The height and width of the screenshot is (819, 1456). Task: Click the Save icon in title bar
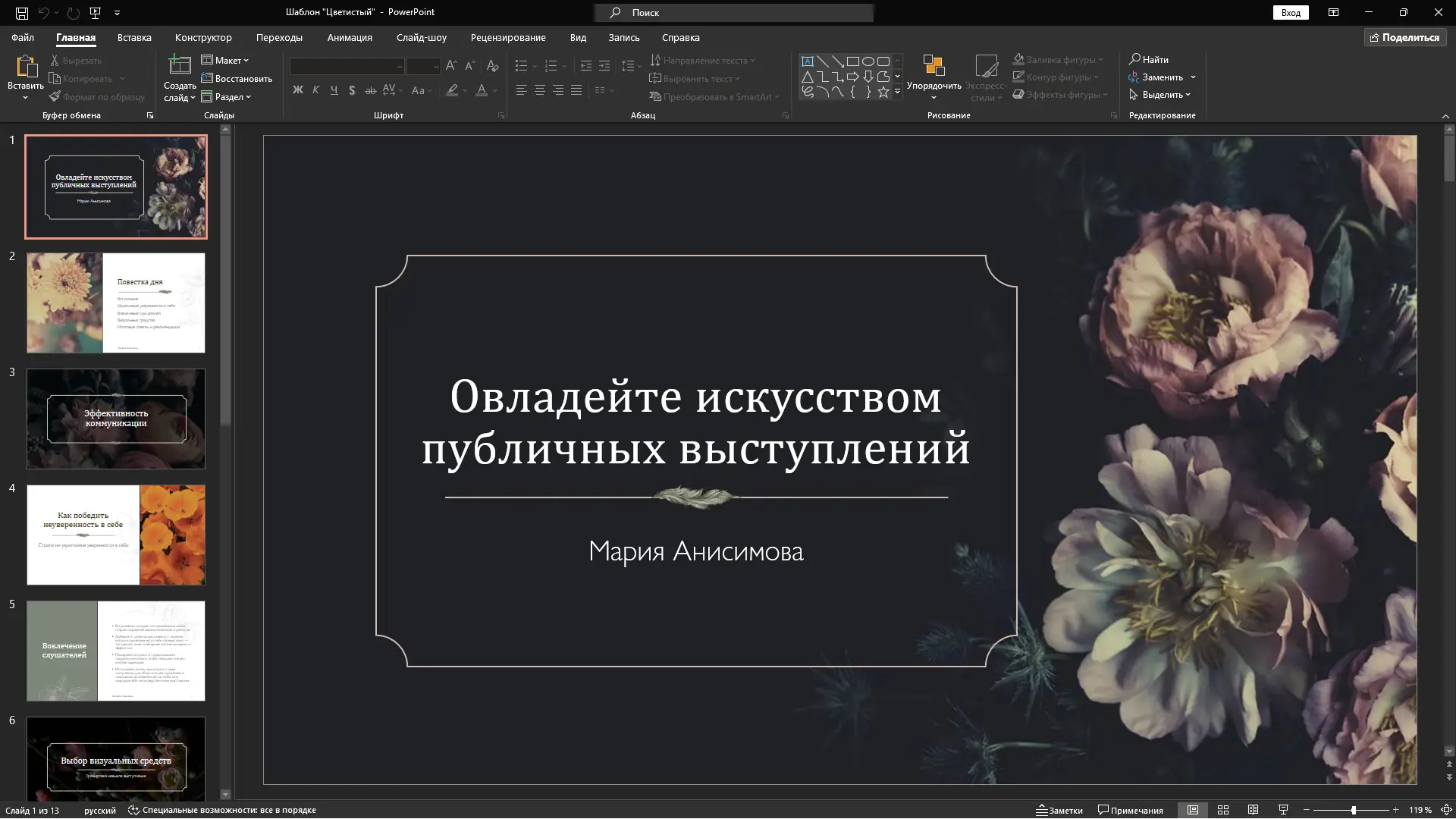coord(22,13)
